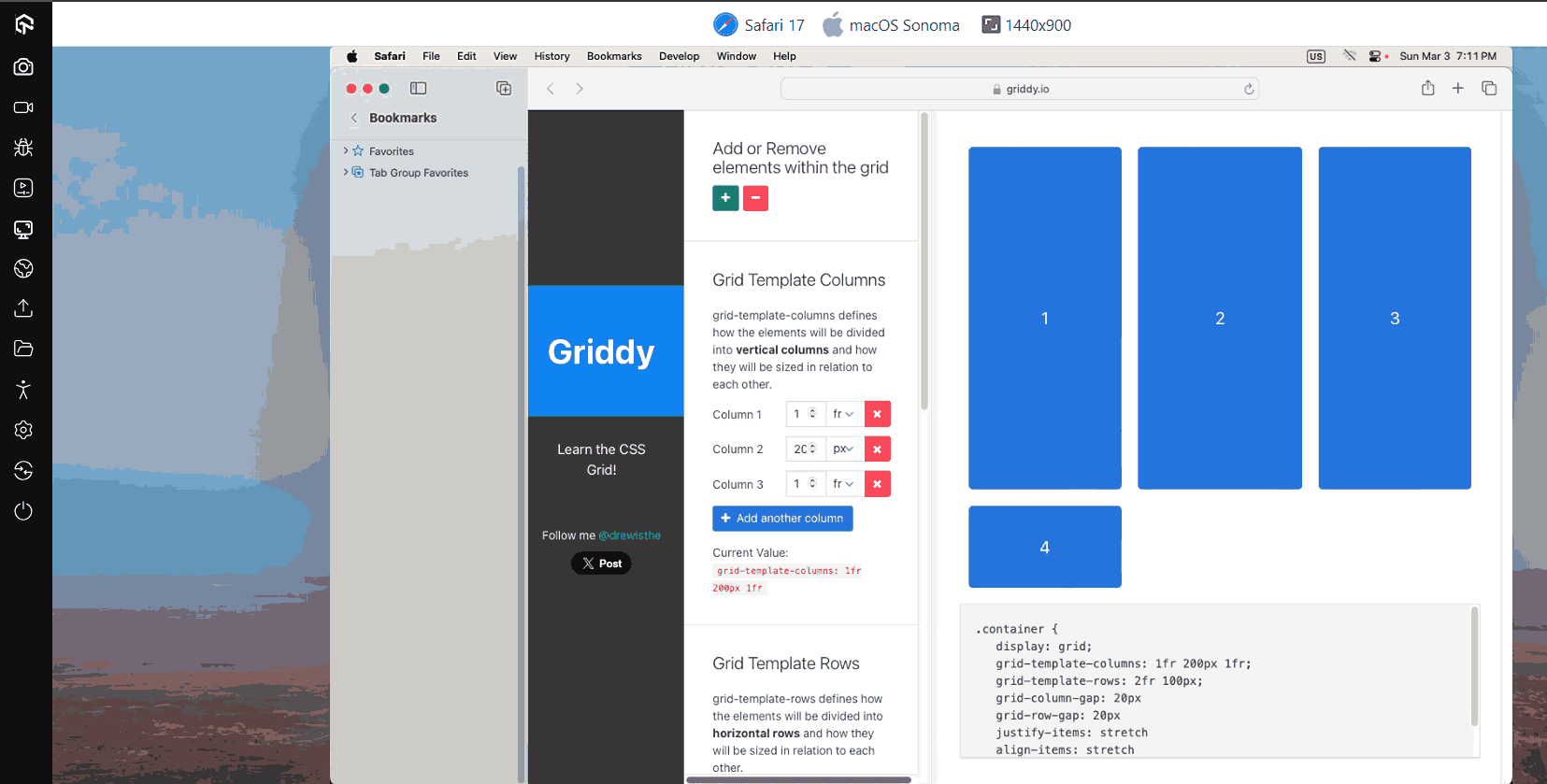Click the grid cell numbered 4

coord(1045,547)
